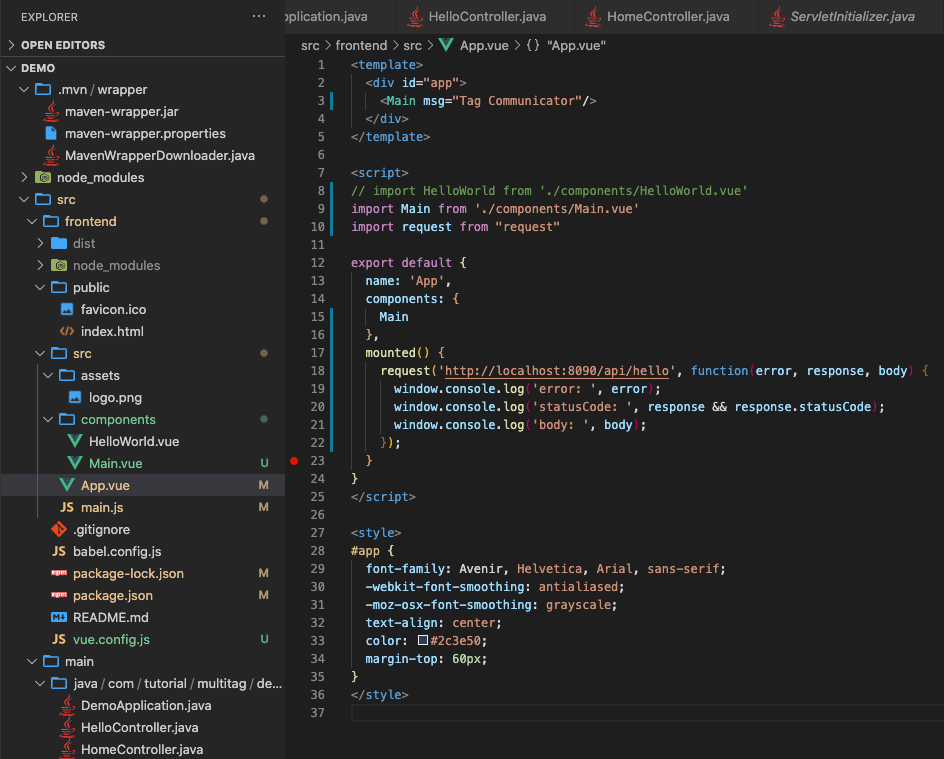Viewport: 944px width, 759px height.
Task: Open Main.vue file in explorer
Action: (x=116, y=463)
